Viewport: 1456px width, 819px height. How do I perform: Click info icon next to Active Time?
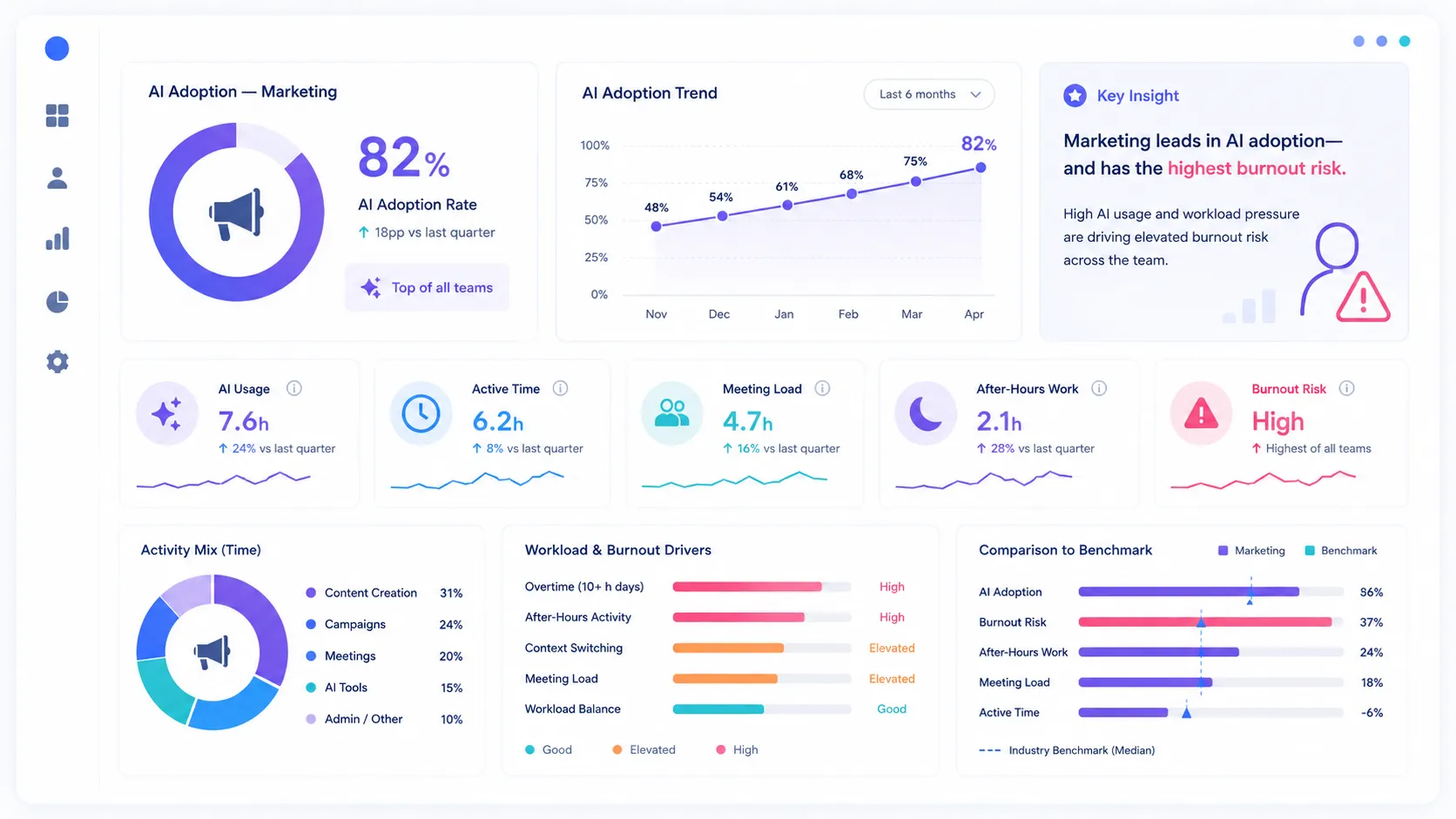(561, 388)
